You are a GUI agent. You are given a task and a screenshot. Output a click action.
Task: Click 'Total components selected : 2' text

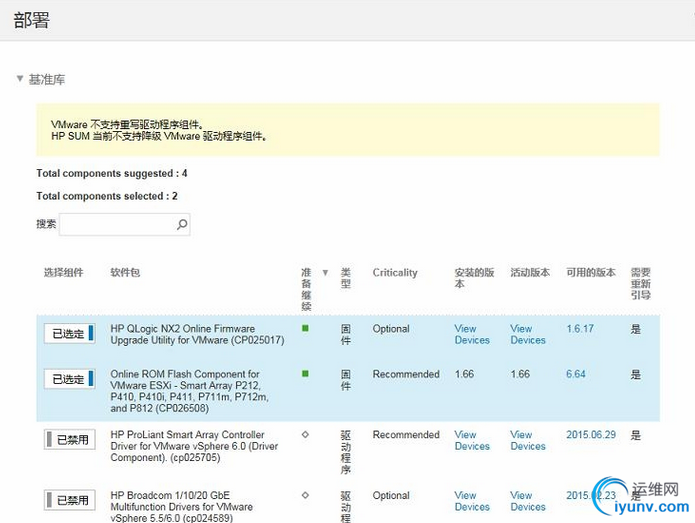point(107,196)
